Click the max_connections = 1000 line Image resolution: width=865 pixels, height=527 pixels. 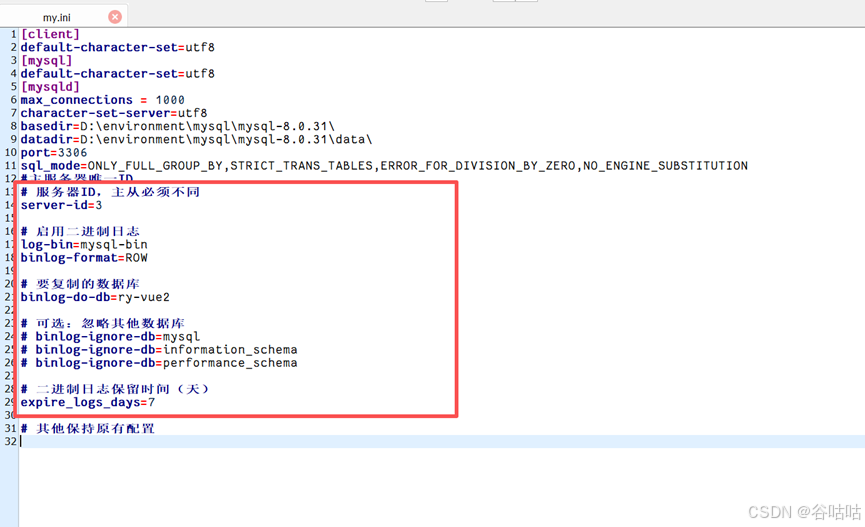[x=103, y=100]
